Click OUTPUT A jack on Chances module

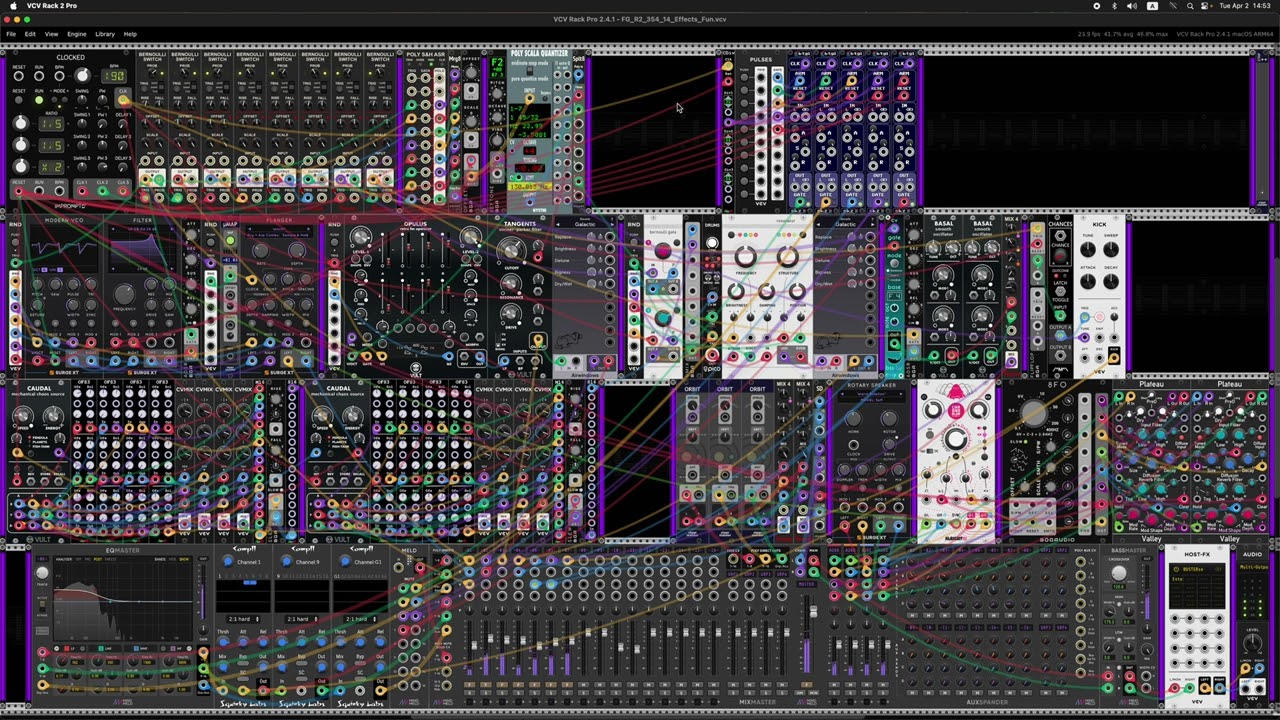click(x=1061, y=335)
